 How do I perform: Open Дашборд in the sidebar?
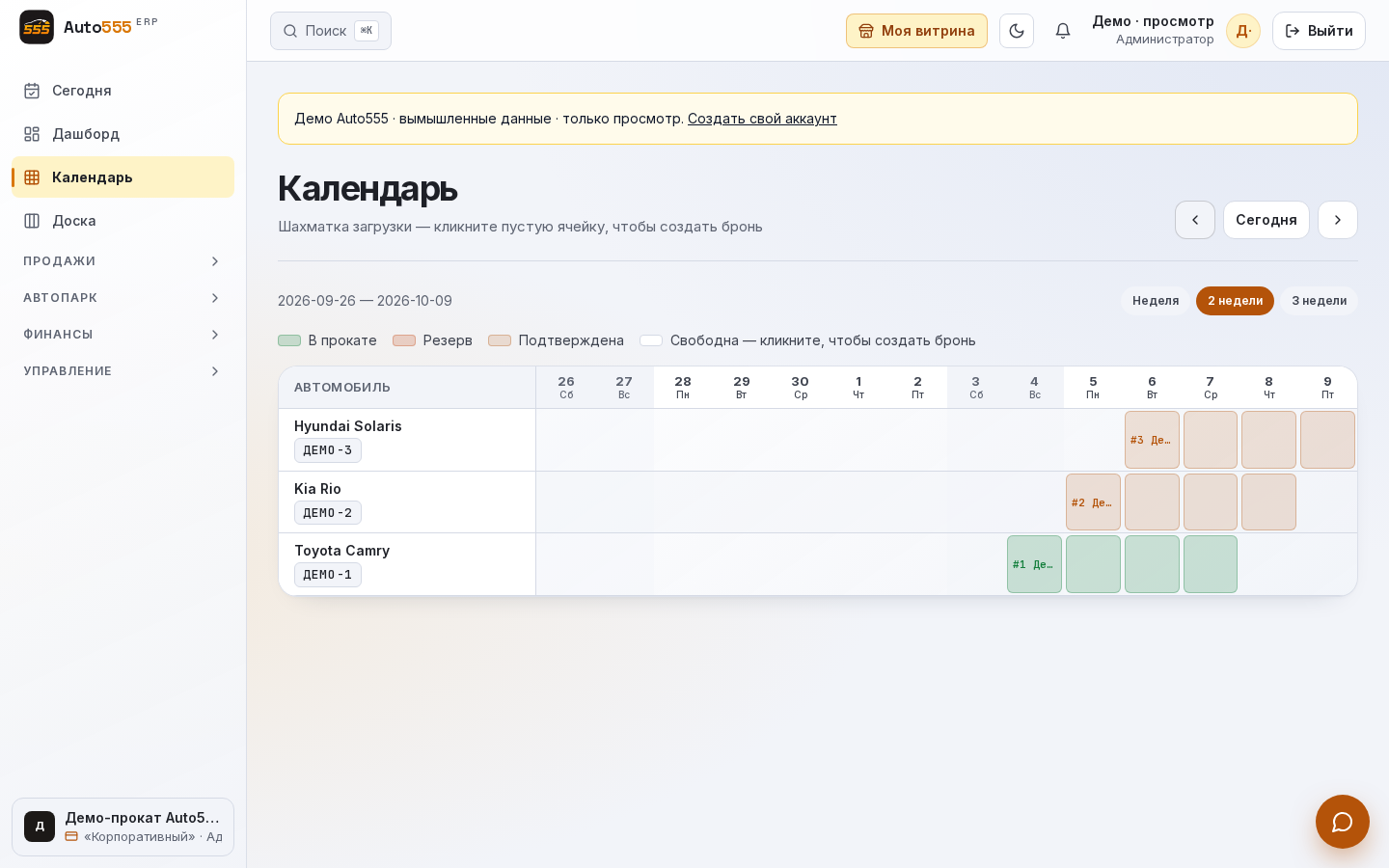pyautogui.click(x=123, y=134)
